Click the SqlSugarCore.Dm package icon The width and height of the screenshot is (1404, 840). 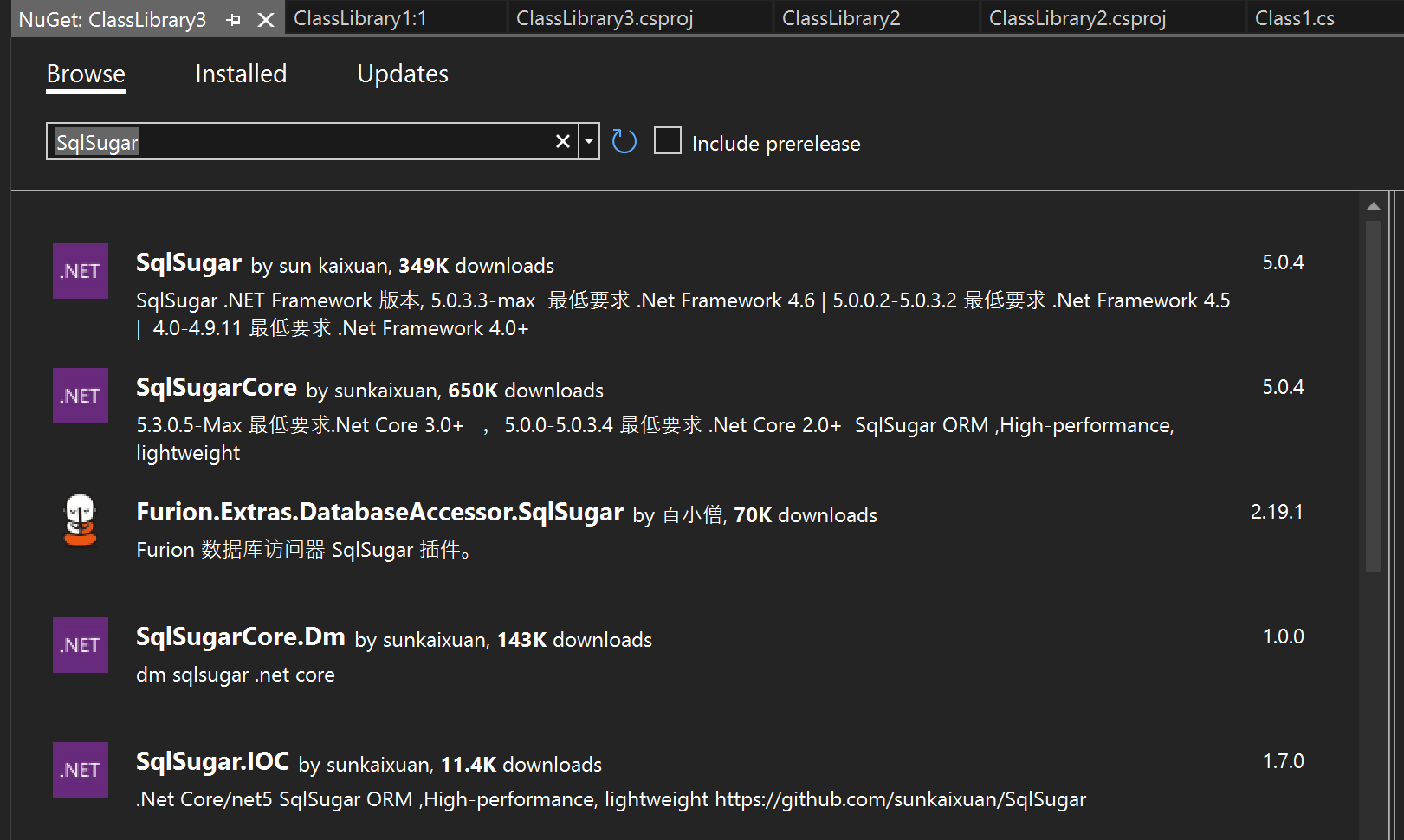[x=80, y=645]
